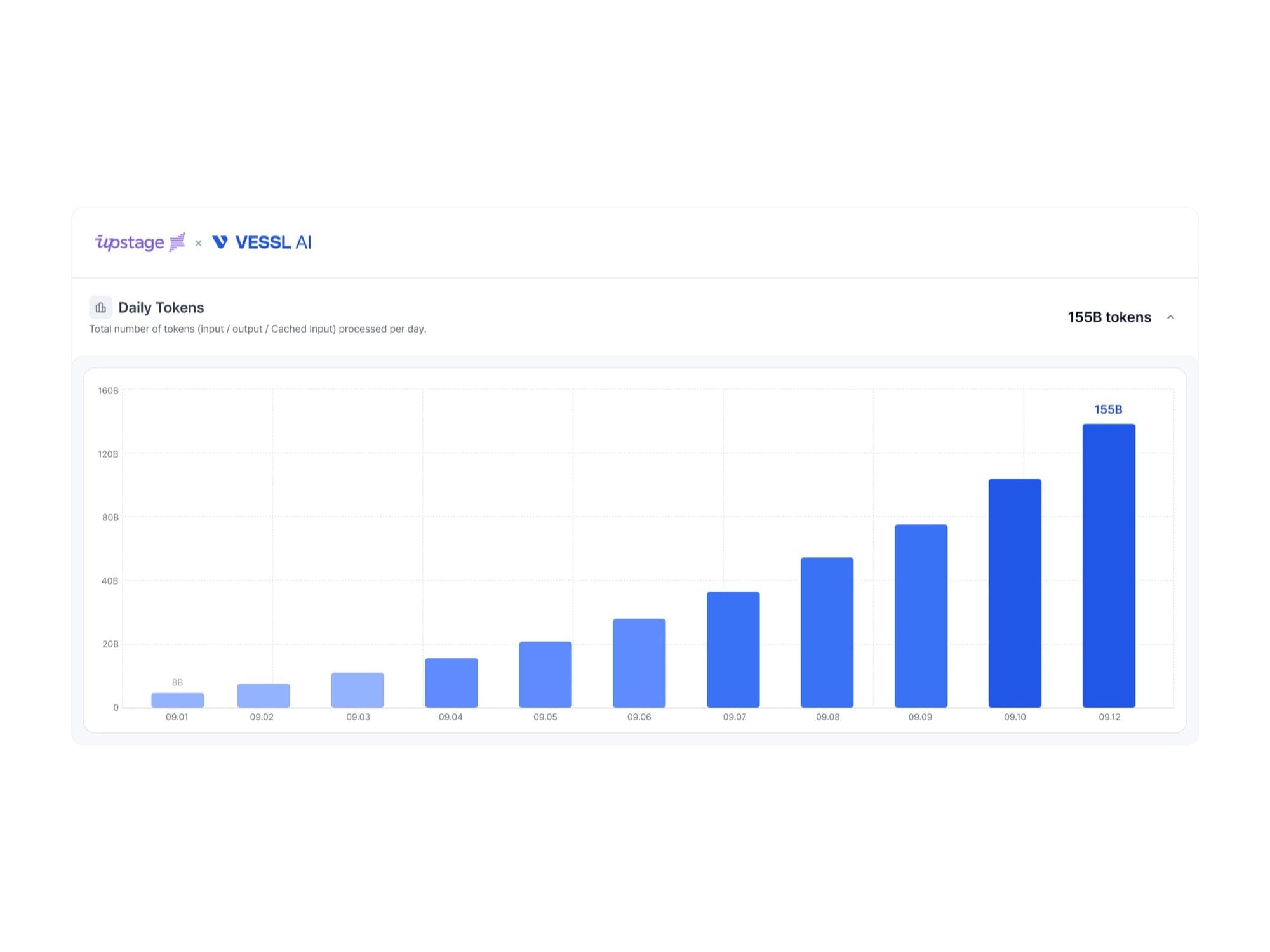The width and height of the screenshot is (1270, 952).
Task: Click the 09.12 date axis label
Action: click(x=1109, y=717)
